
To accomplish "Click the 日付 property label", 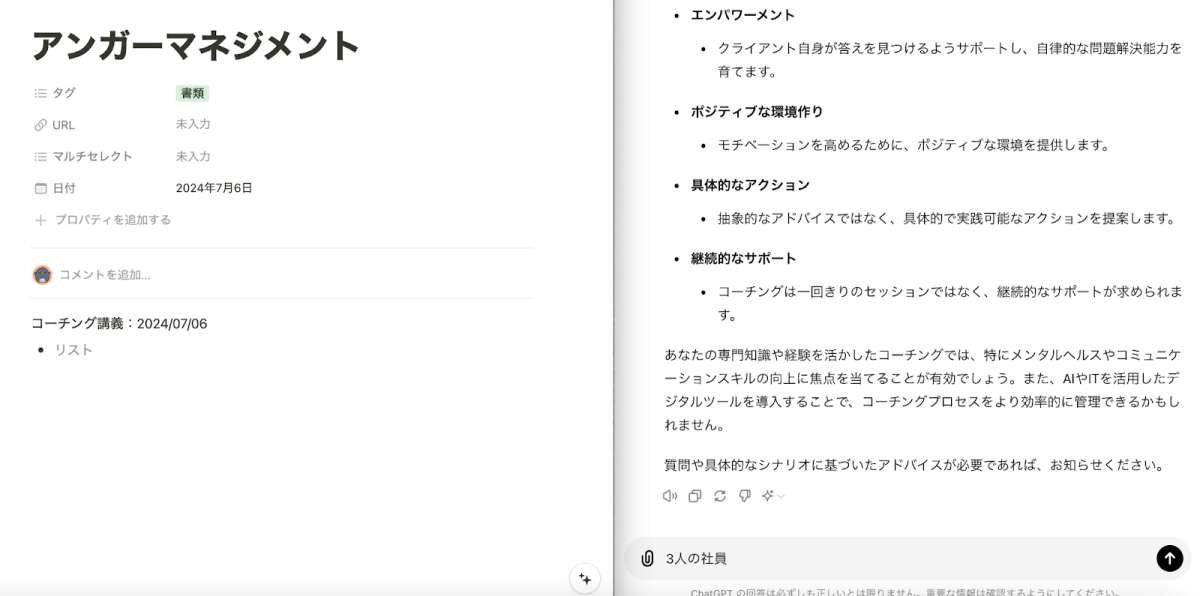I will [63, 188].
